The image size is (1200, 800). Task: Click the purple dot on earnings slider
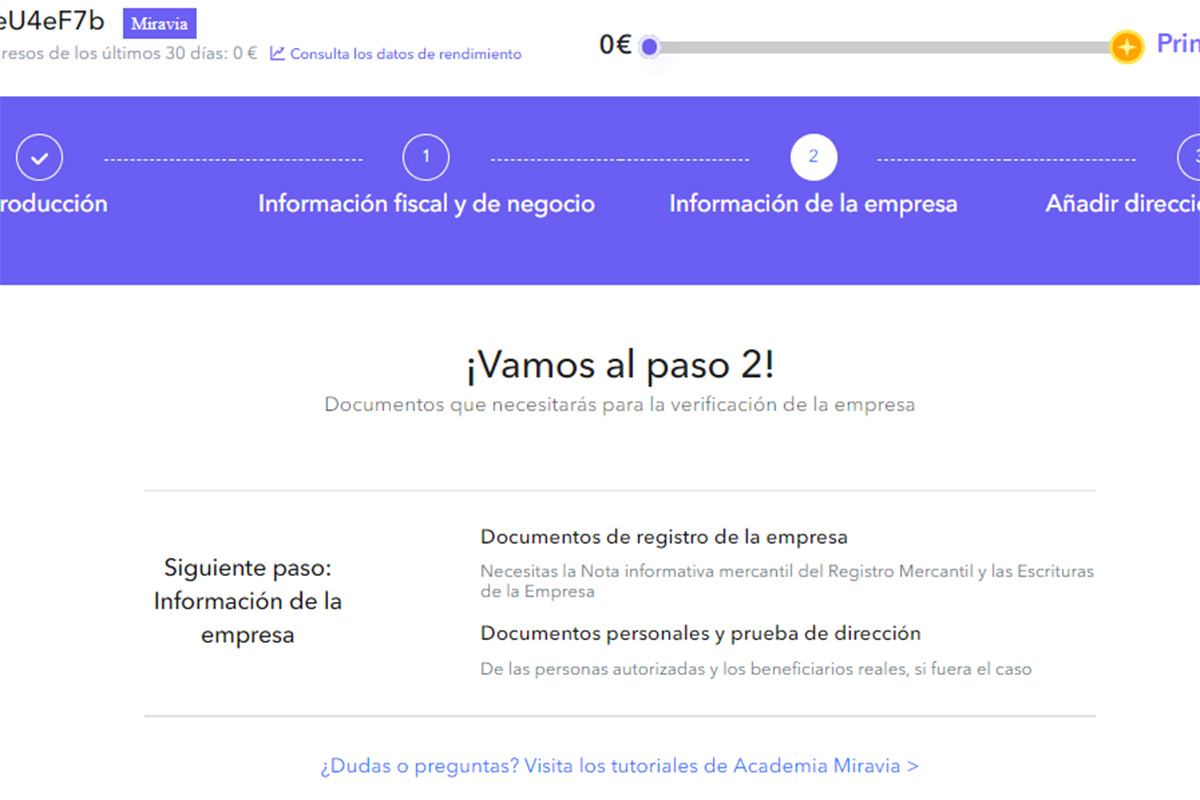coord(650,46)
